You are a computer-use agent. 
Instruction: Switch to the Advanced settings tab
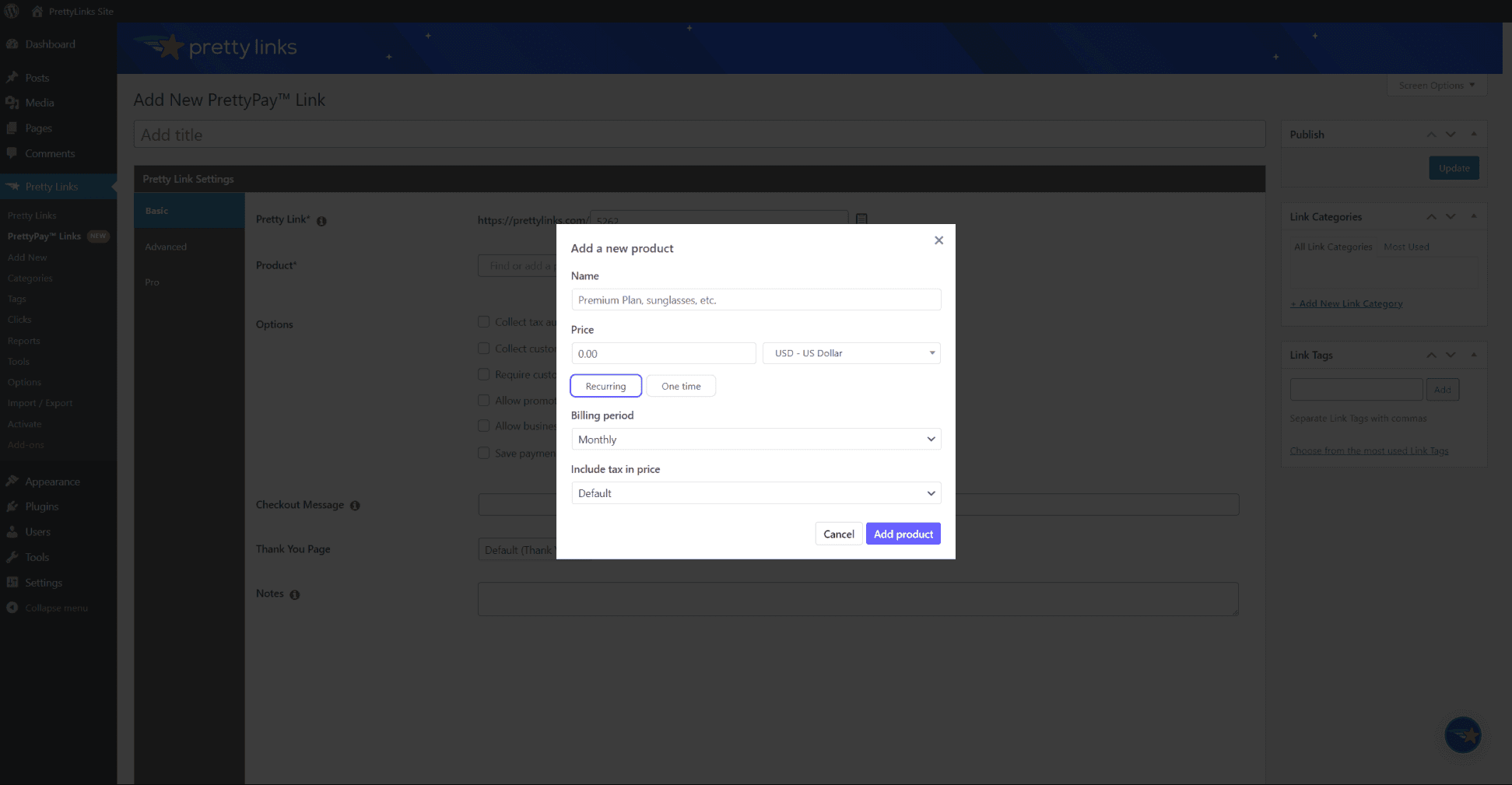coord(166,247)
